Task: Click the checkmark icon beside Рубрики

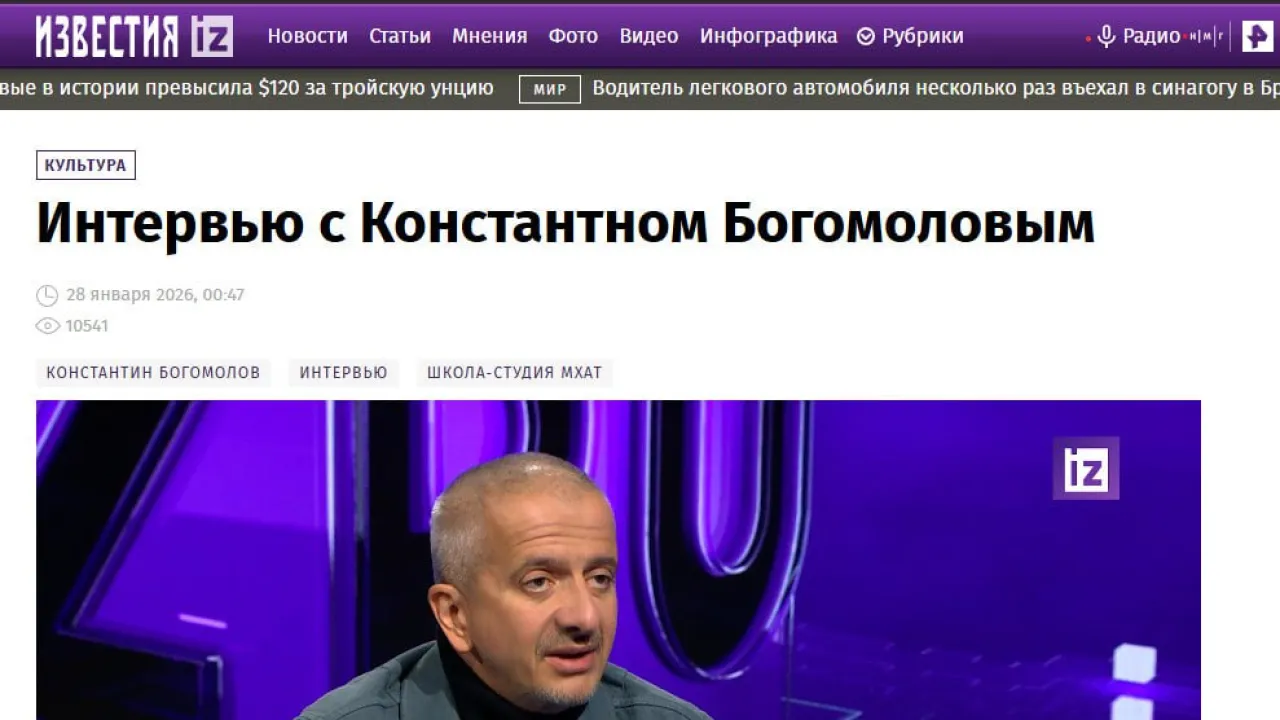Action: [x=866, y=37]
